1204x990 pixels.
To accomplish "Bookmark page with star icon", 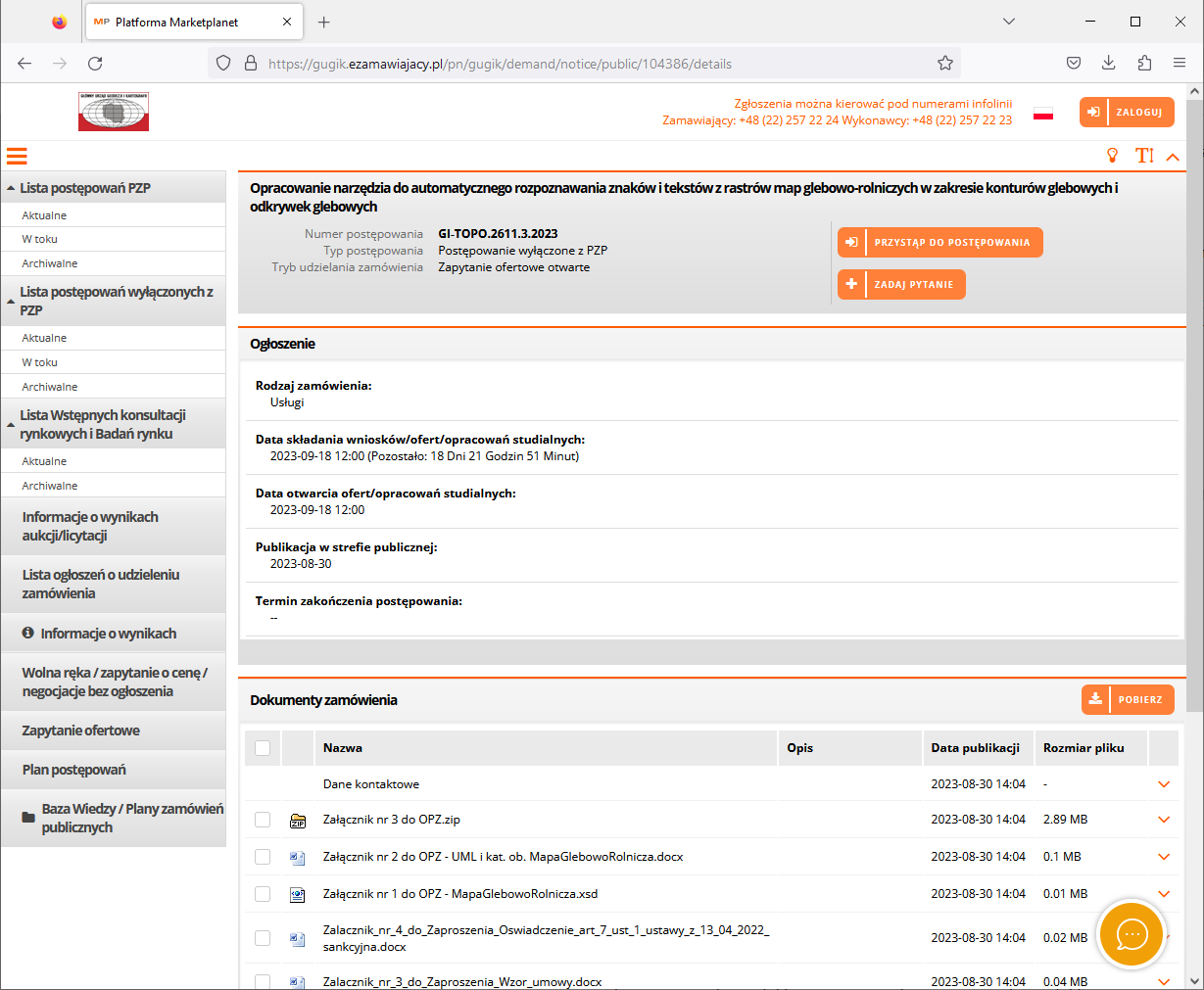I will [x=944, y=64].
